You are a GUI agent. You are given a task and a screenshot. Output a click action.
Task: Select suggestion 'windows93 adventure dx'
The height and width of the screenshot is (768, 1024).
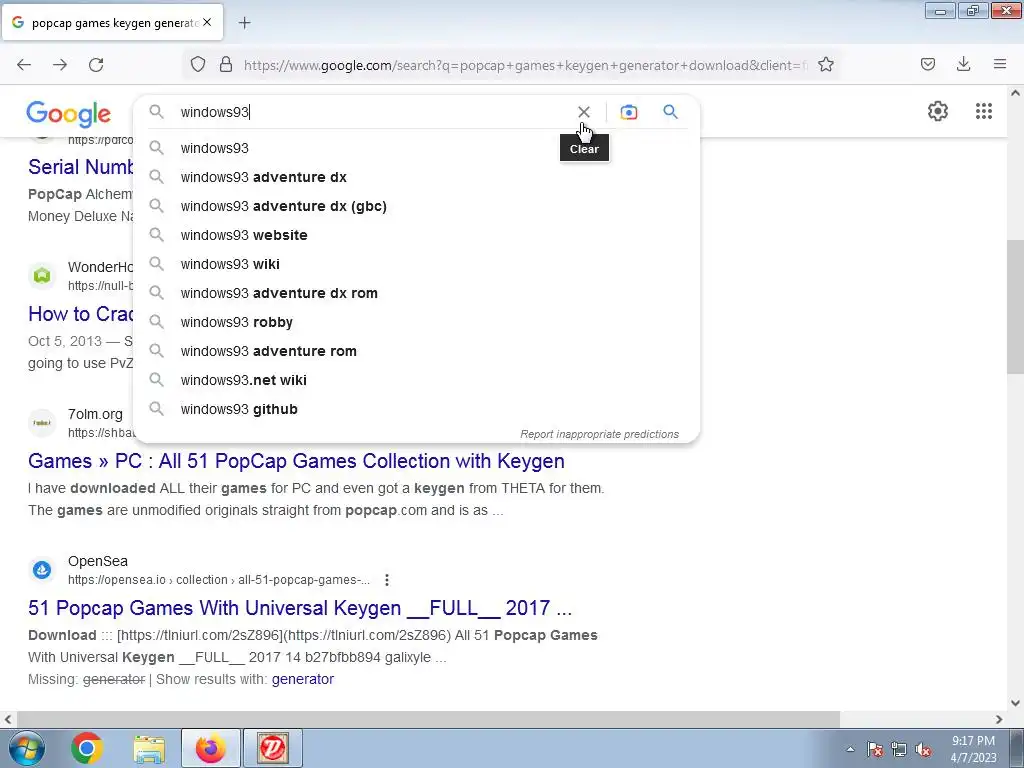(x=417, y=177)
